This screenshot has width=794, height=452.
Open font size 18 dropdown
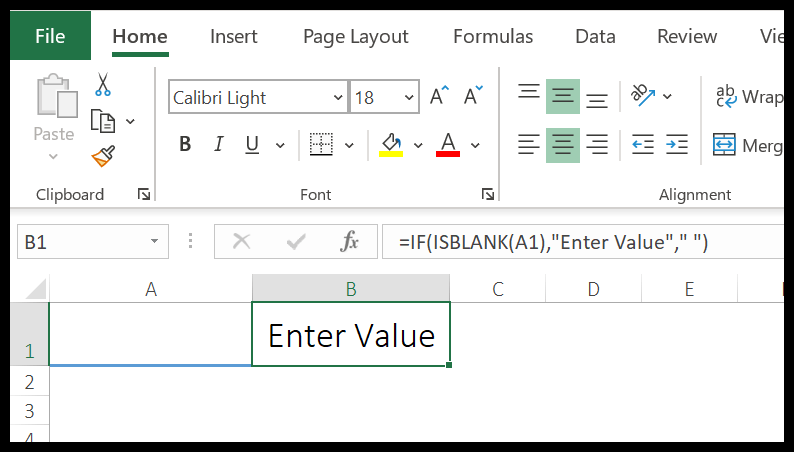pyautogui.click(x=409, y=97)
